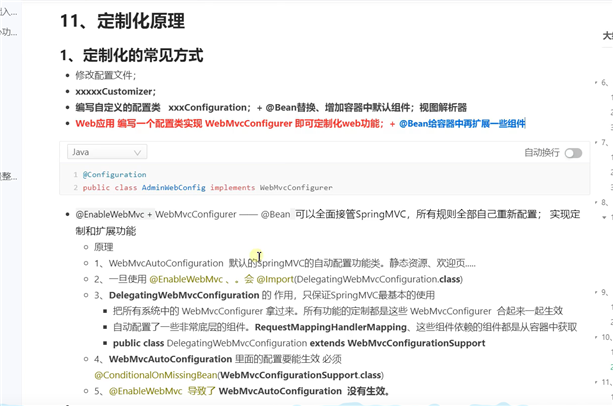The width and height of the screenshot is (613, 406).
Task: Jump to outline entry 11、
Action: tap(607, 382)
